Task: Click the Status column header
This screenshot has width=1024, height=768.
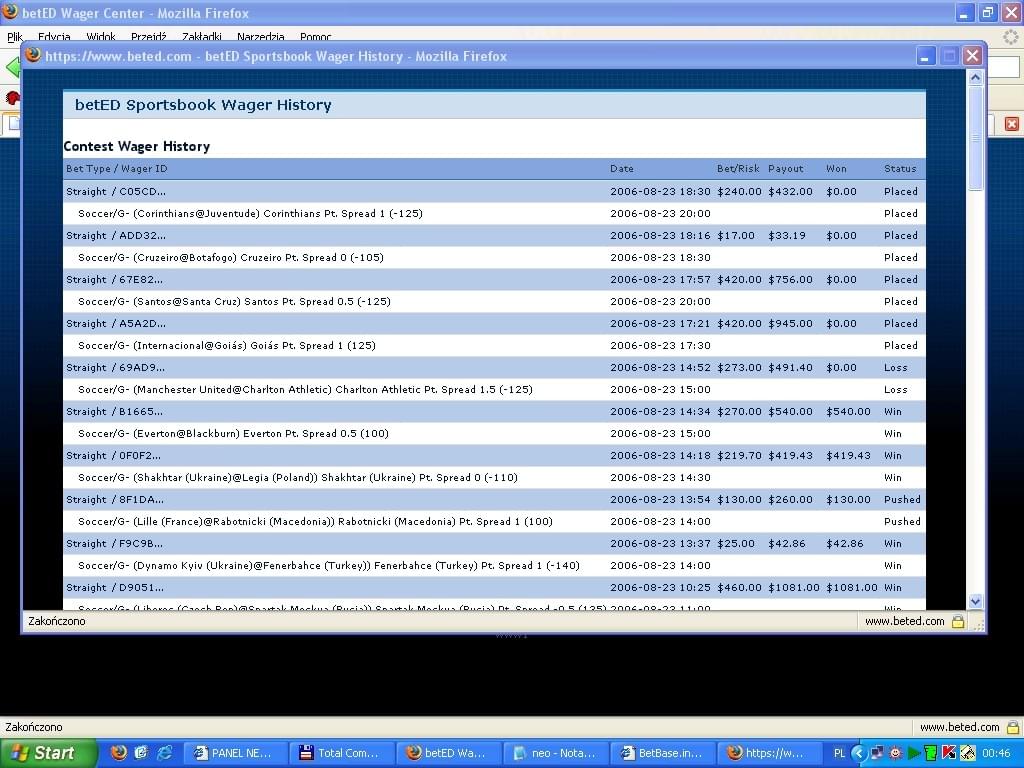Action: pyautogui.click(x=900, y=168)
